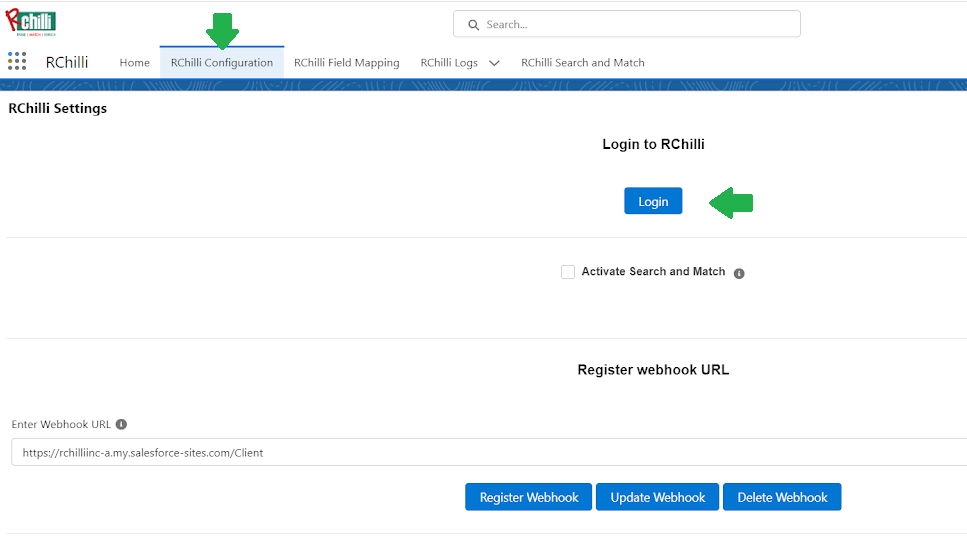
Task: Click the Activate Search and Match label text
Action: 653,272
